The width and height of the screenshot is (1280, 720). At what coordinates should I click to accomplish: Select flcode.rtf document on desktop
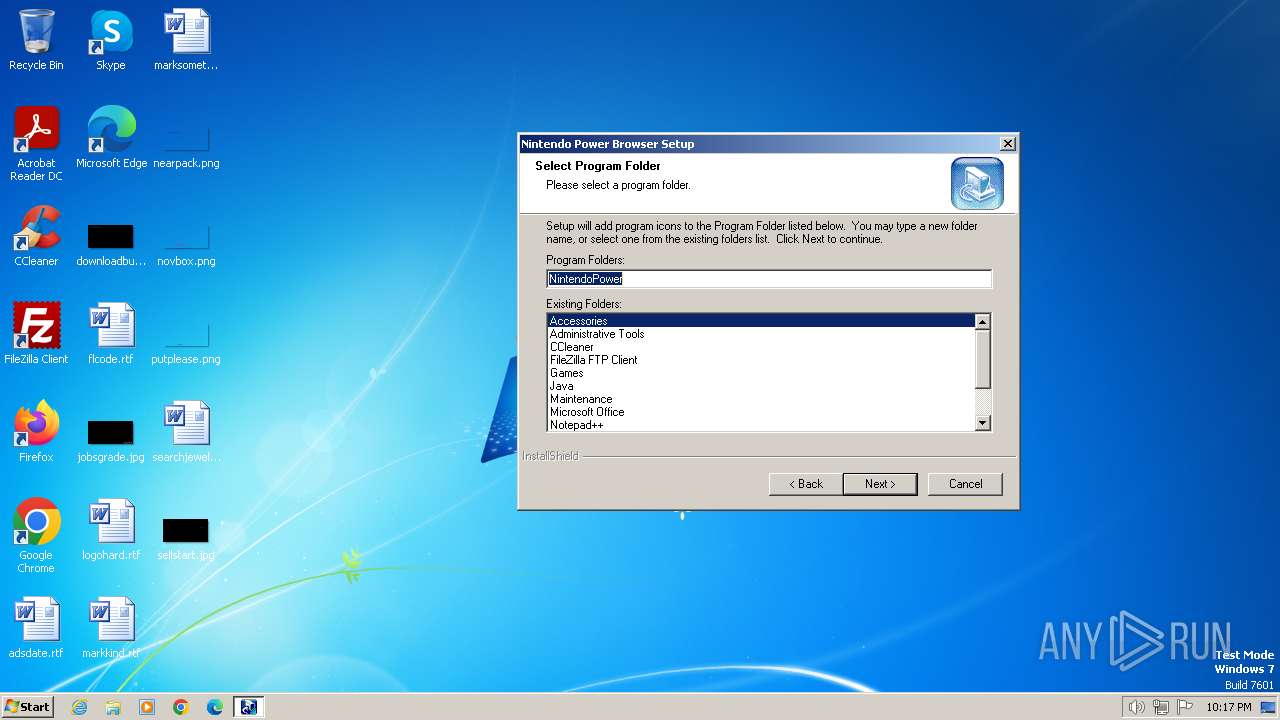pos(111,334)
